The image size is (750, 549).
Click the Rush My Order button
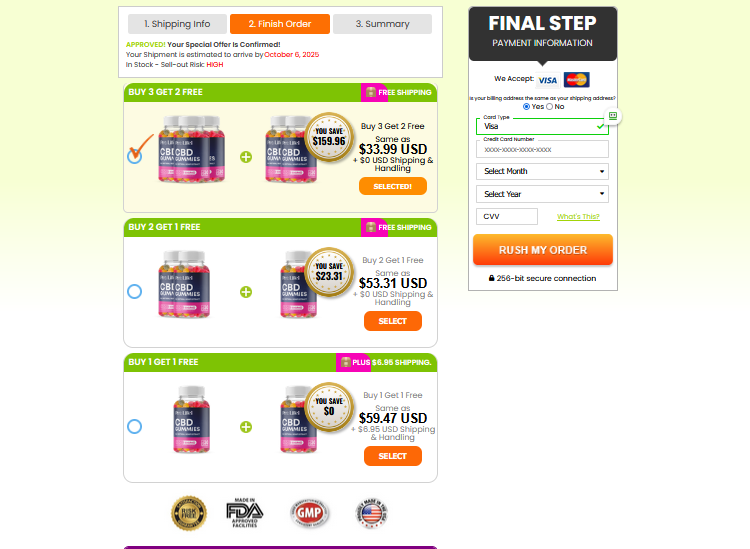(x=543, y=250)
